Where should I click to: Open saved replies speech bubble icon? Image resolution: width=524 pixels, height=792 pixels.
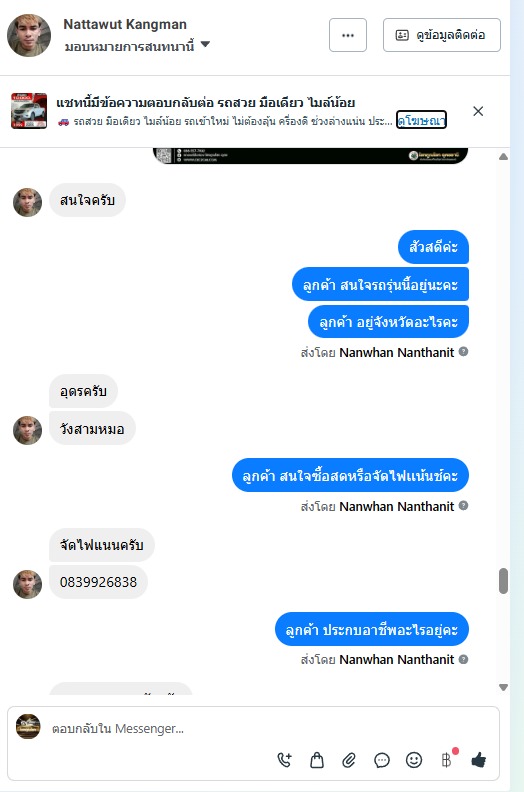[x=382, y=760]
